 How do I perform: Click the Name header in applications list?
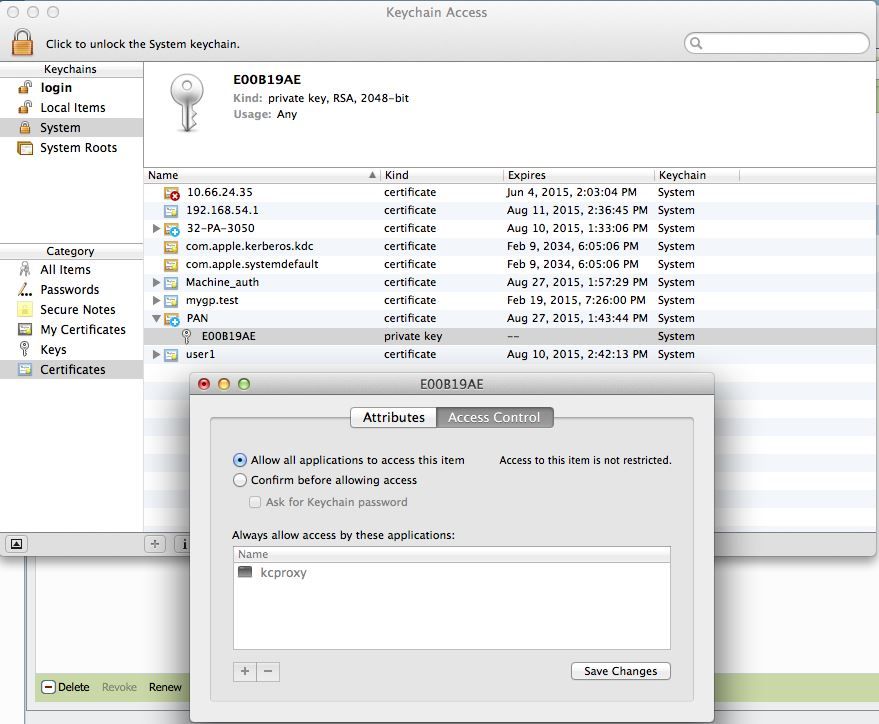[x=451, y=554]
